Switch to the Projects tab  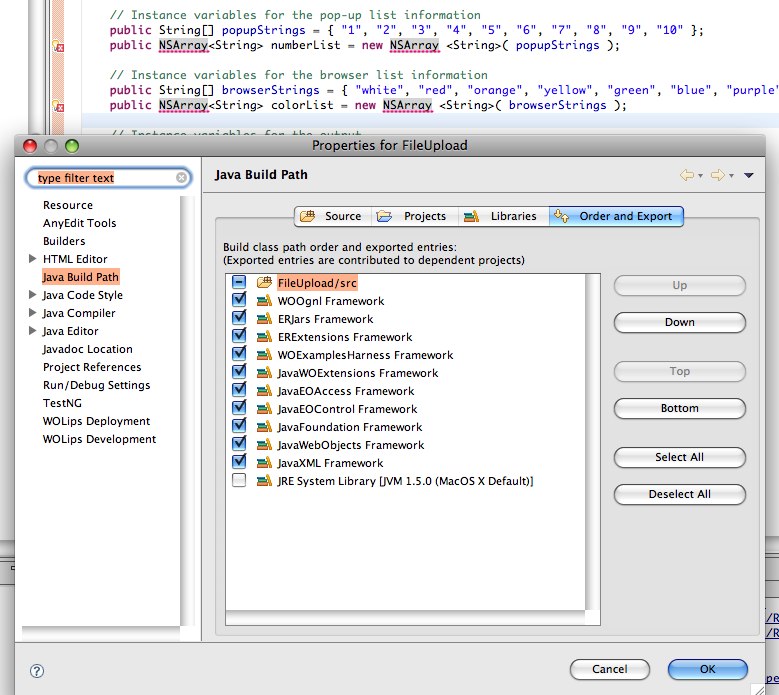pos(414,216)
